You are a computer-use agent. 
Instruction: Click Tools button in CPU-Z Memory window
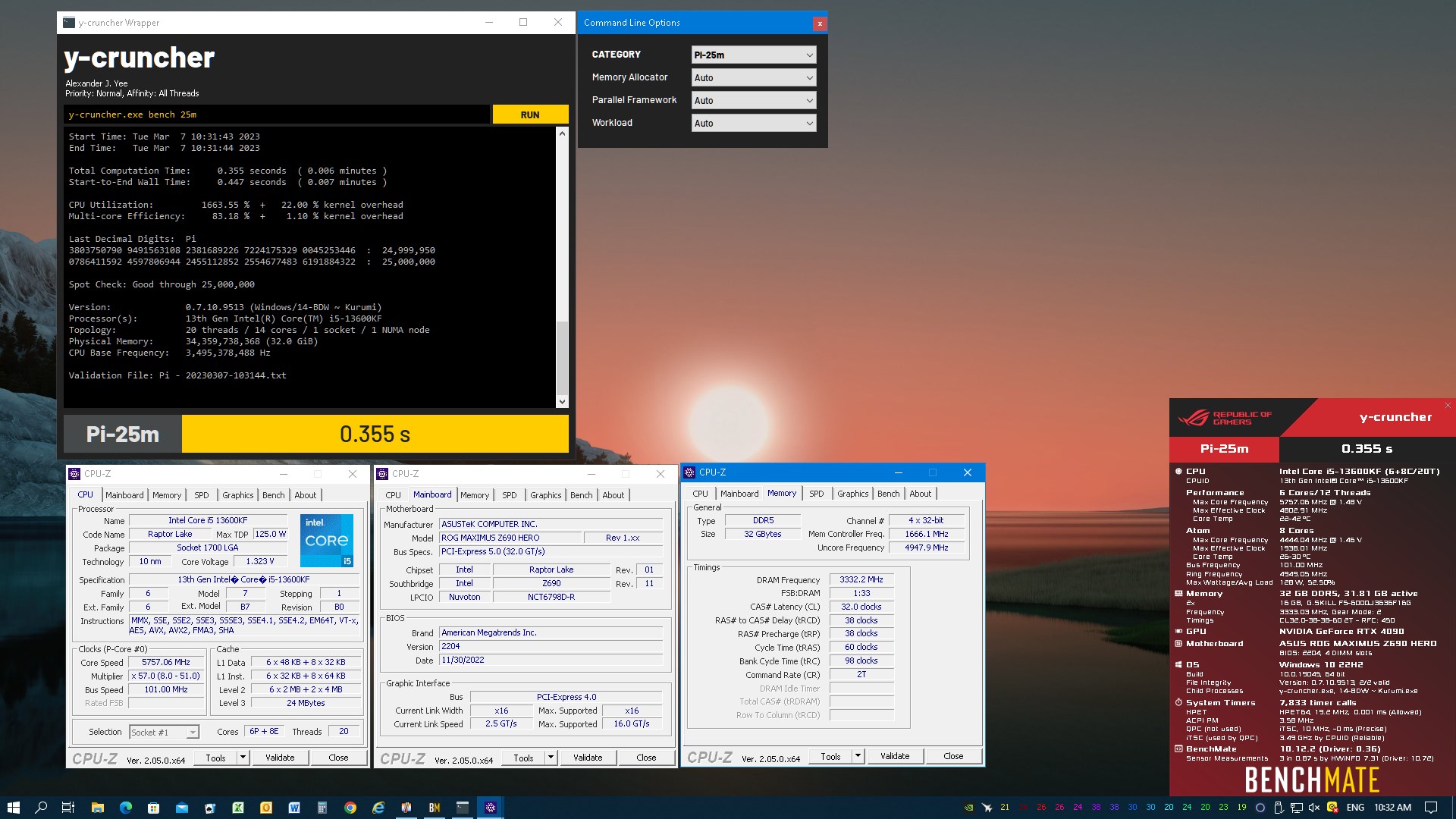[x=830, y=756]
